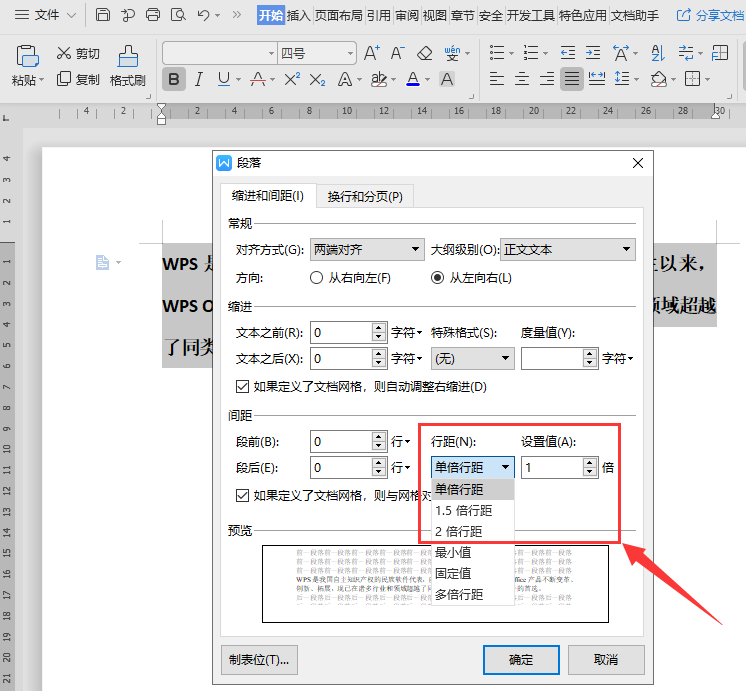The image size is (746, 691).
Task: Align text right in ribbon
Action: point(547,79)
